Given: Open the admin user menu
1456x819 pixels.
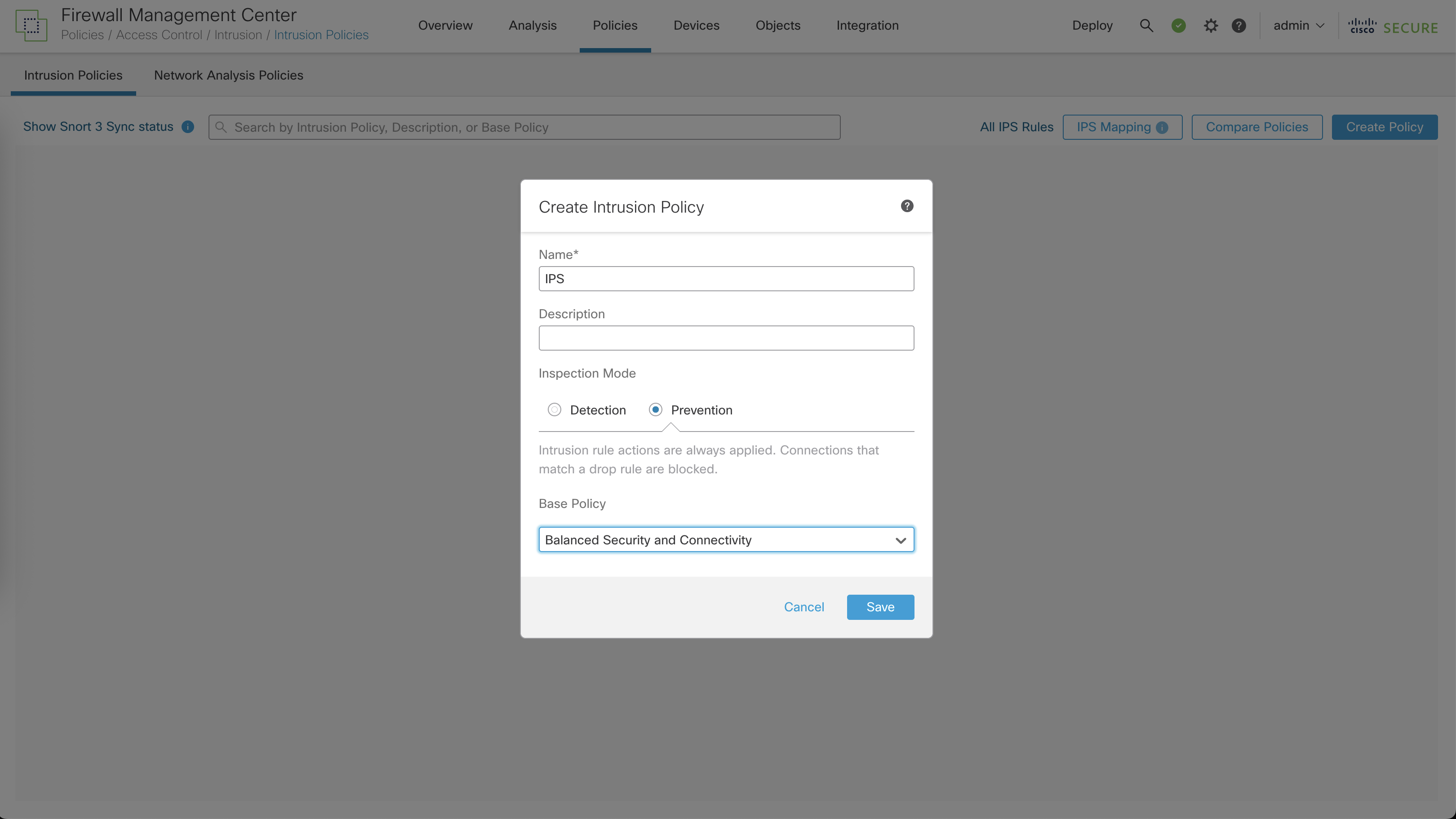Looking at the screenshot, I should coord(1298,26).
